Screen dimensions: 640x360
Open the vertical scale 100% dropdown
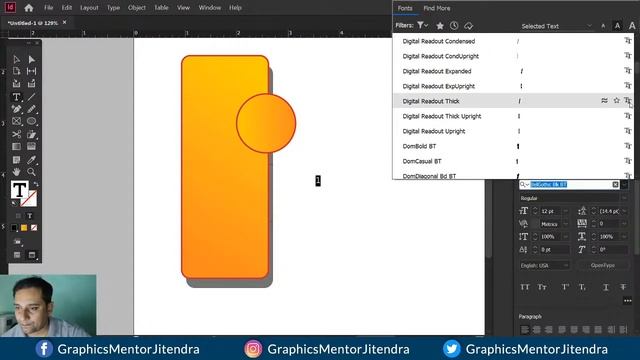click(x=566, y=237)
